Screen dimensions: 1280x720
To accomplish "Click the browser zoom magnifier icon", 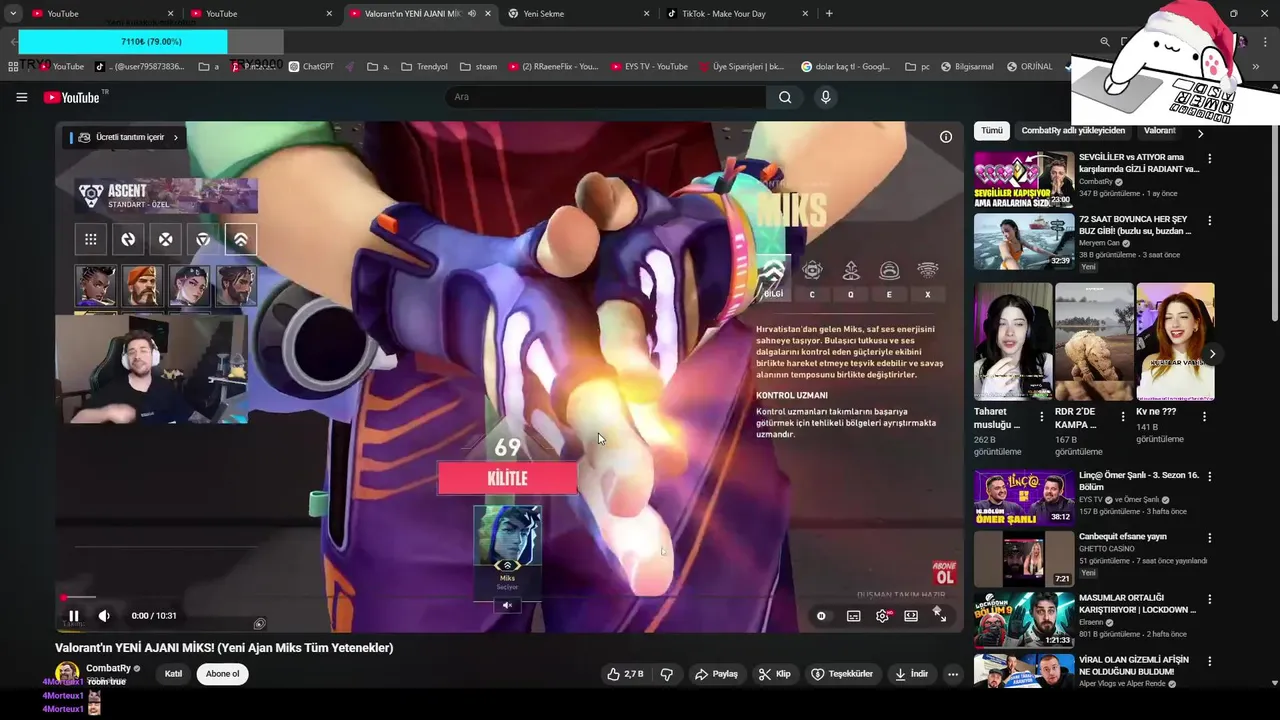I will tap(1104, 42).
